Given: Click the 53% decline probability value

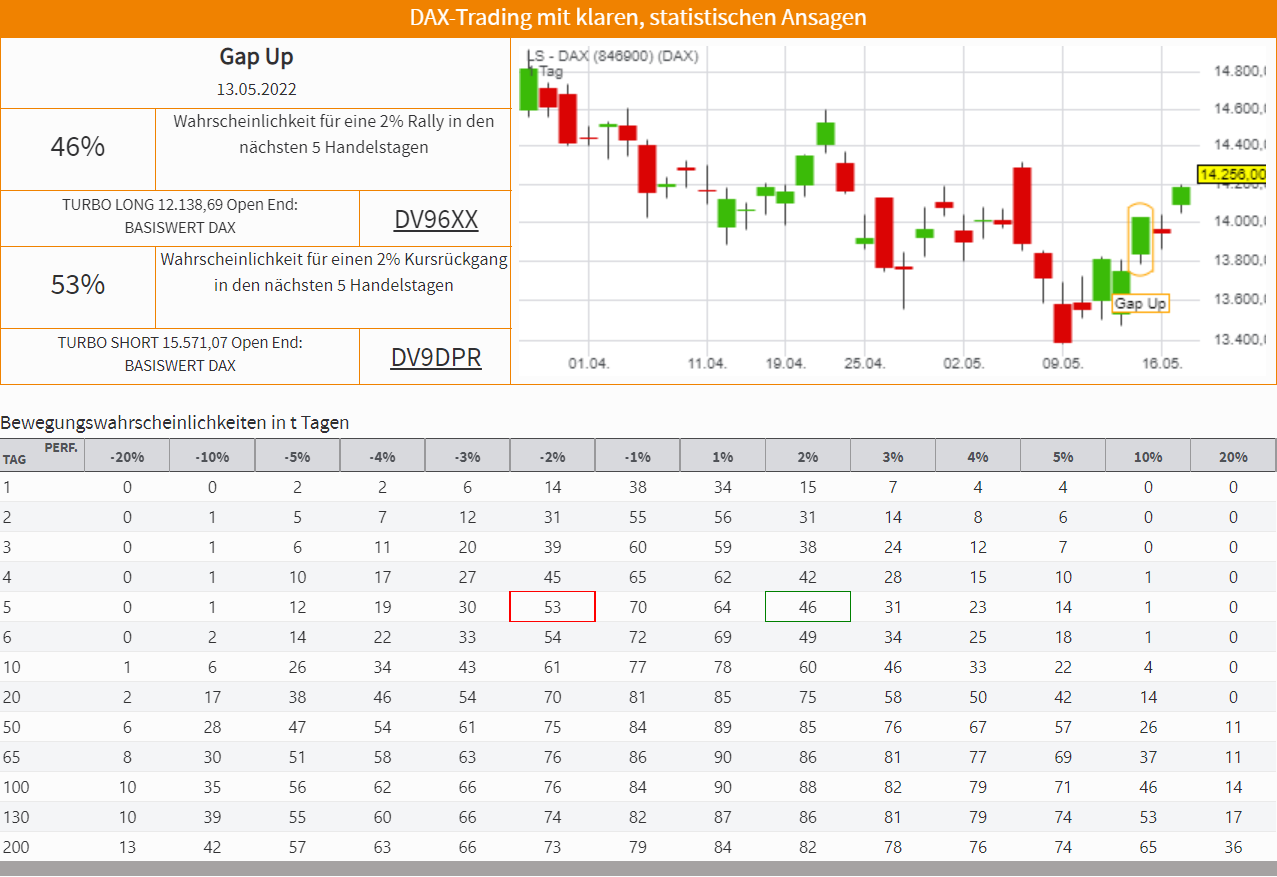Looking at the screenshot, I should [x=78, y=285].
